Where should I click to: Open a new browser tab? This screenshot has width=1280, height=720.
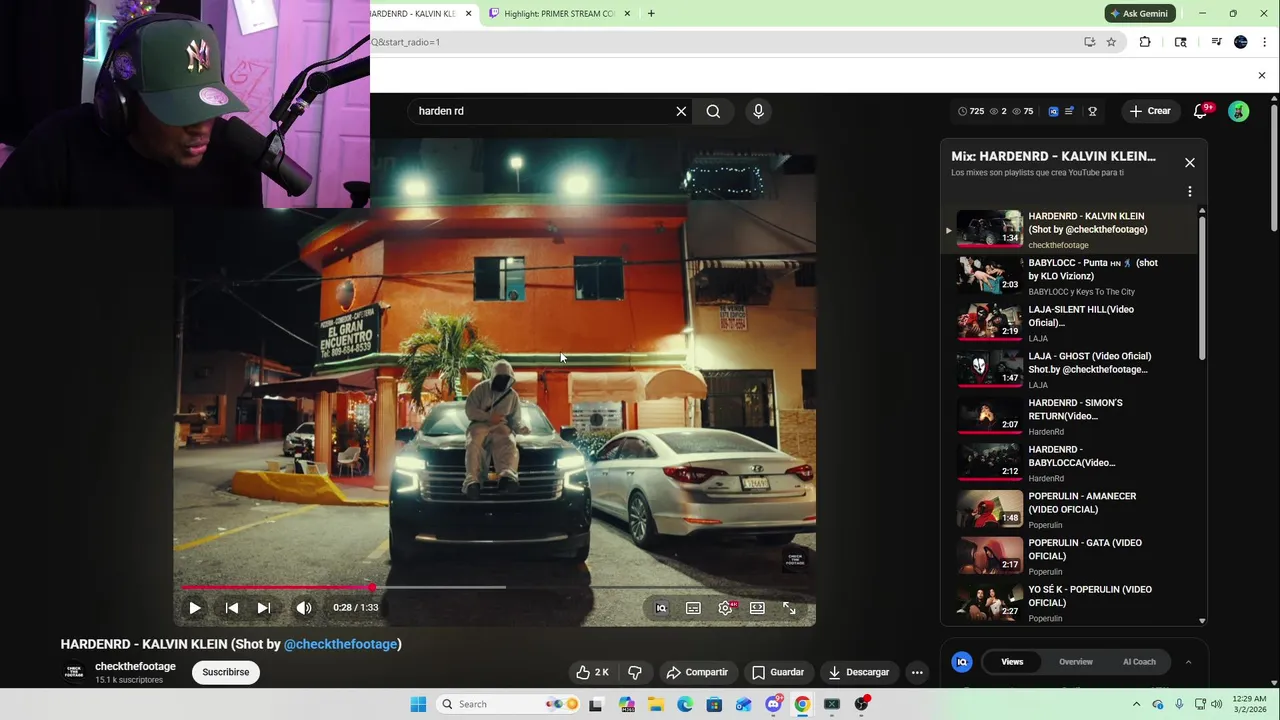(651, 14)
